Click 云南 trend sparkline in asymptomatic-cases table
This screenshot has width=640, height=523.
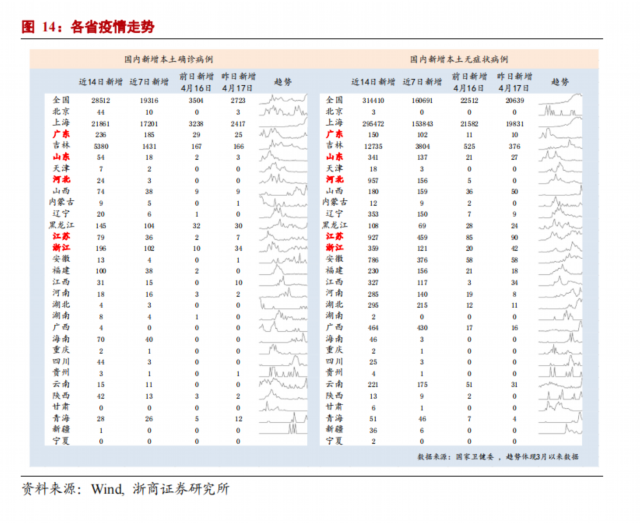565,383
